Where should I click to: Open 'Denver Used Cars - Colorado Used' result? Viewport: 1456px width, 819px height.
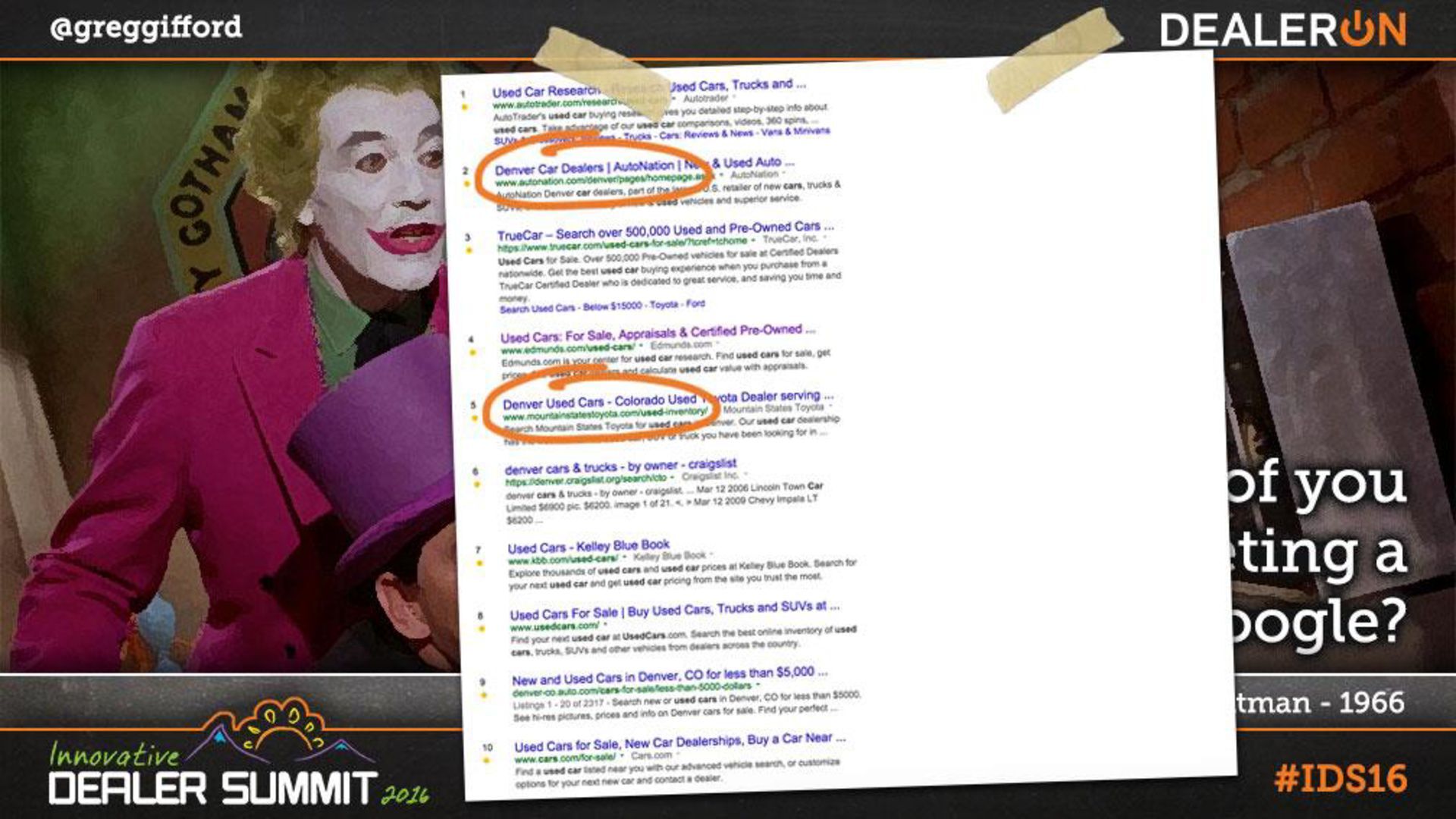click(x=667, y=400)
